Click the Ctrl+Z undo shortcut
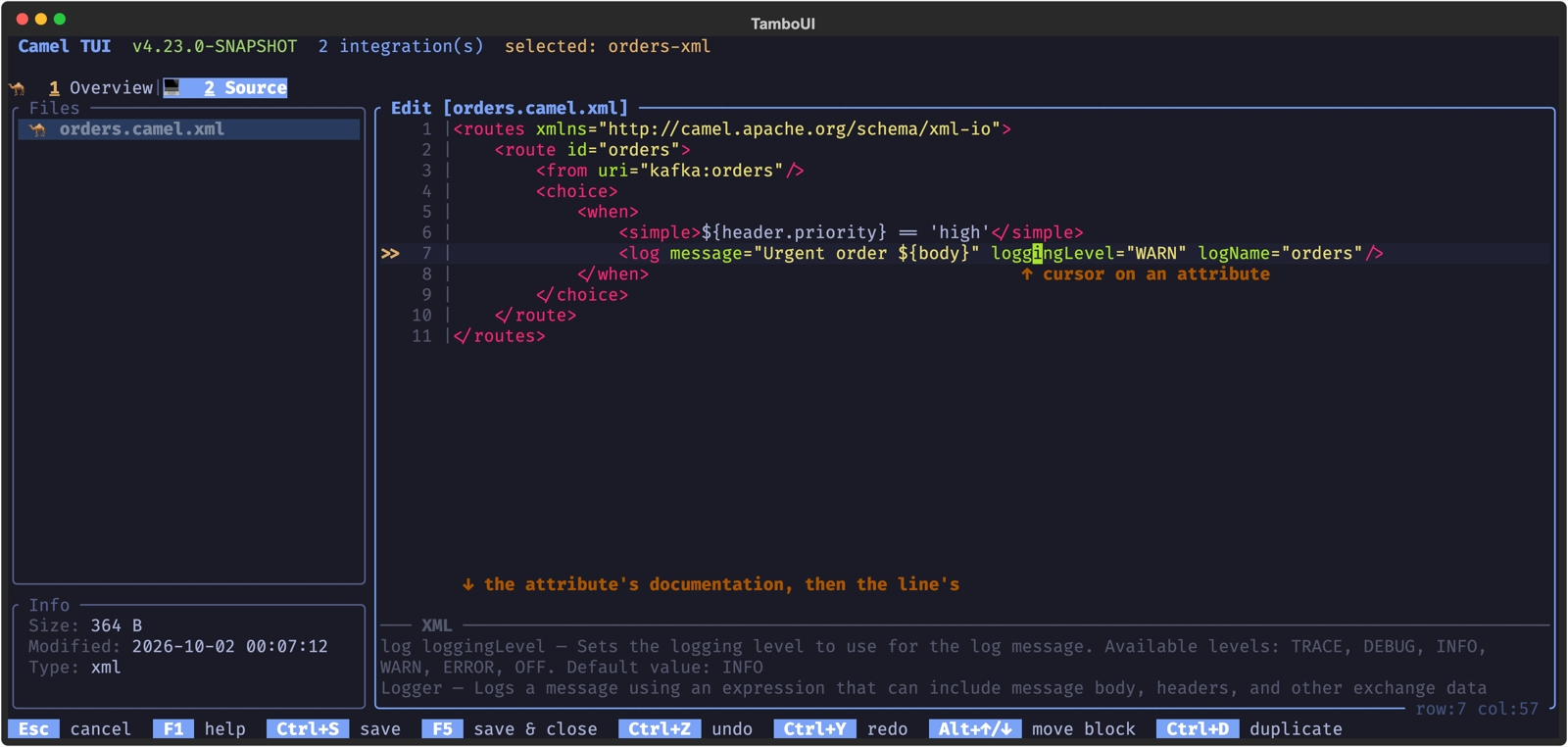This screenshot has width=1568, height=747. [686, 729]
